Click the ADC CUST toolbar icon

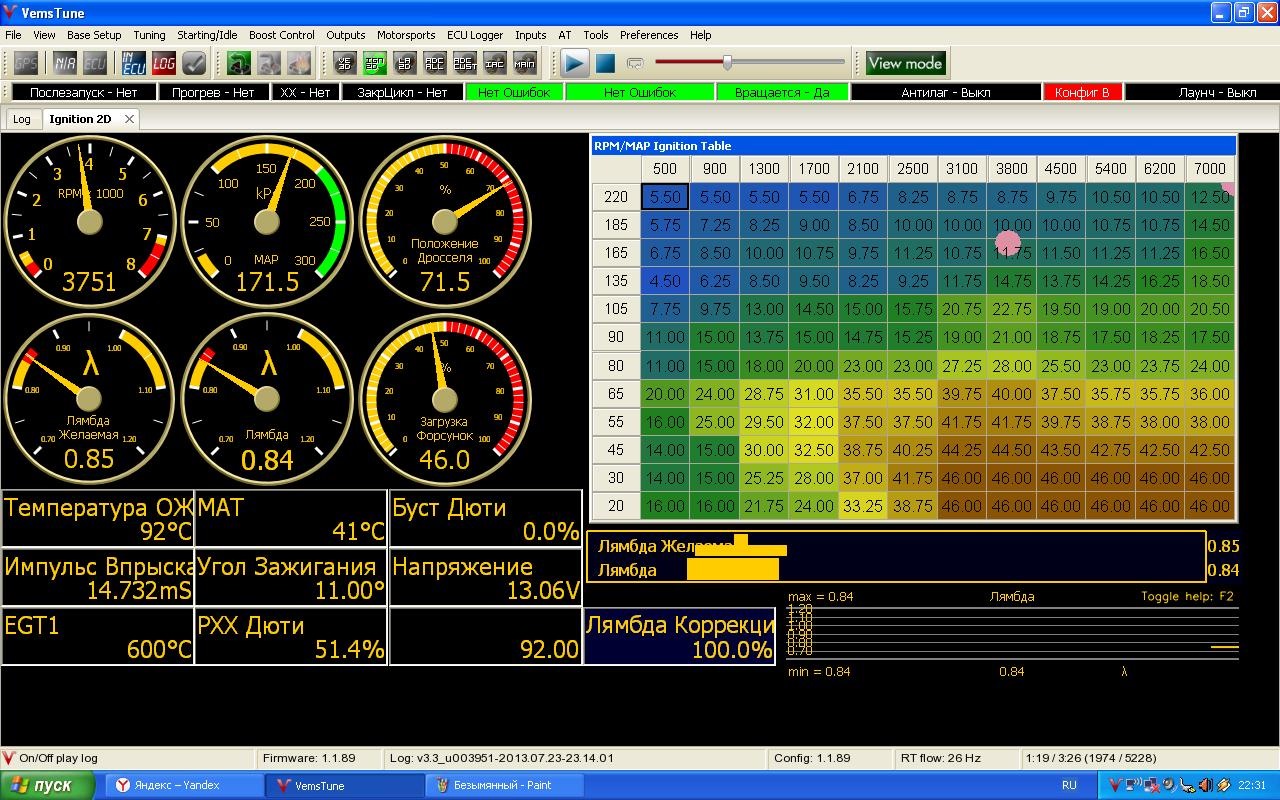pyautogui.click(x=465, y=63)
